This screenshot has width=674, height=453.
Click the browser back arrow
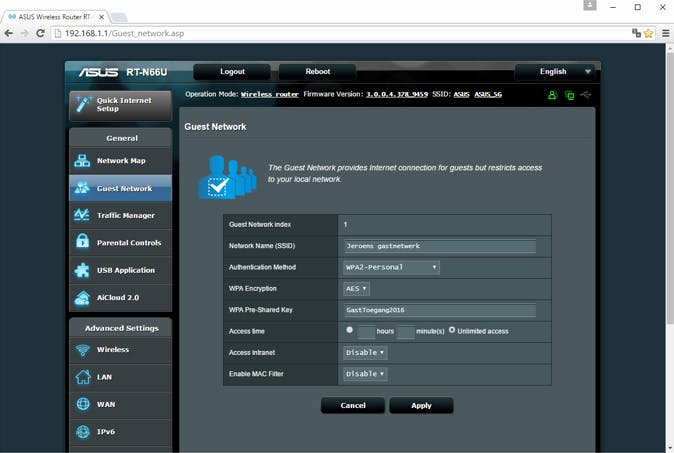click(x=9, y=33)
